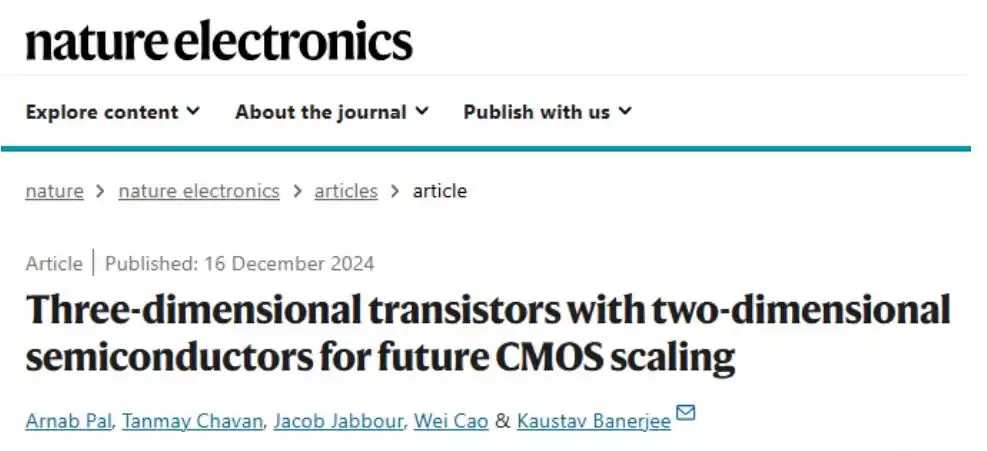Click the chevron separator after nature breadcrumb
This screenshot has width=987, height=451.
tap(101, 191)
